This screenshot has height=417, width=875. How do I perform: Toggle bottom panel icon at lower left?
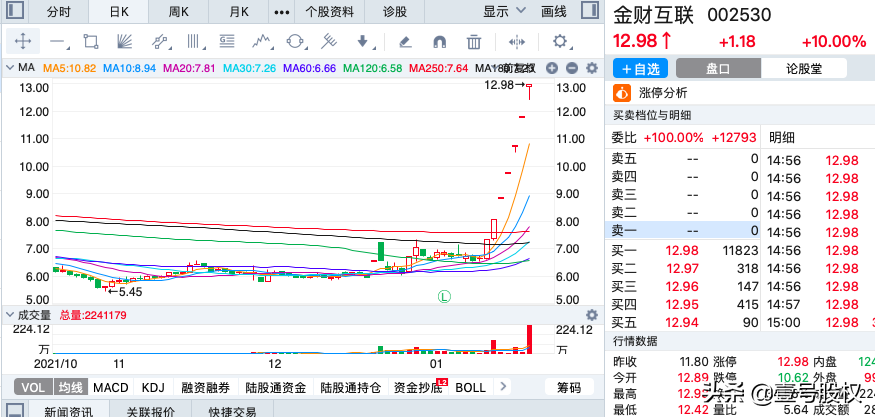pyautogui.click(x=15, y=410)
